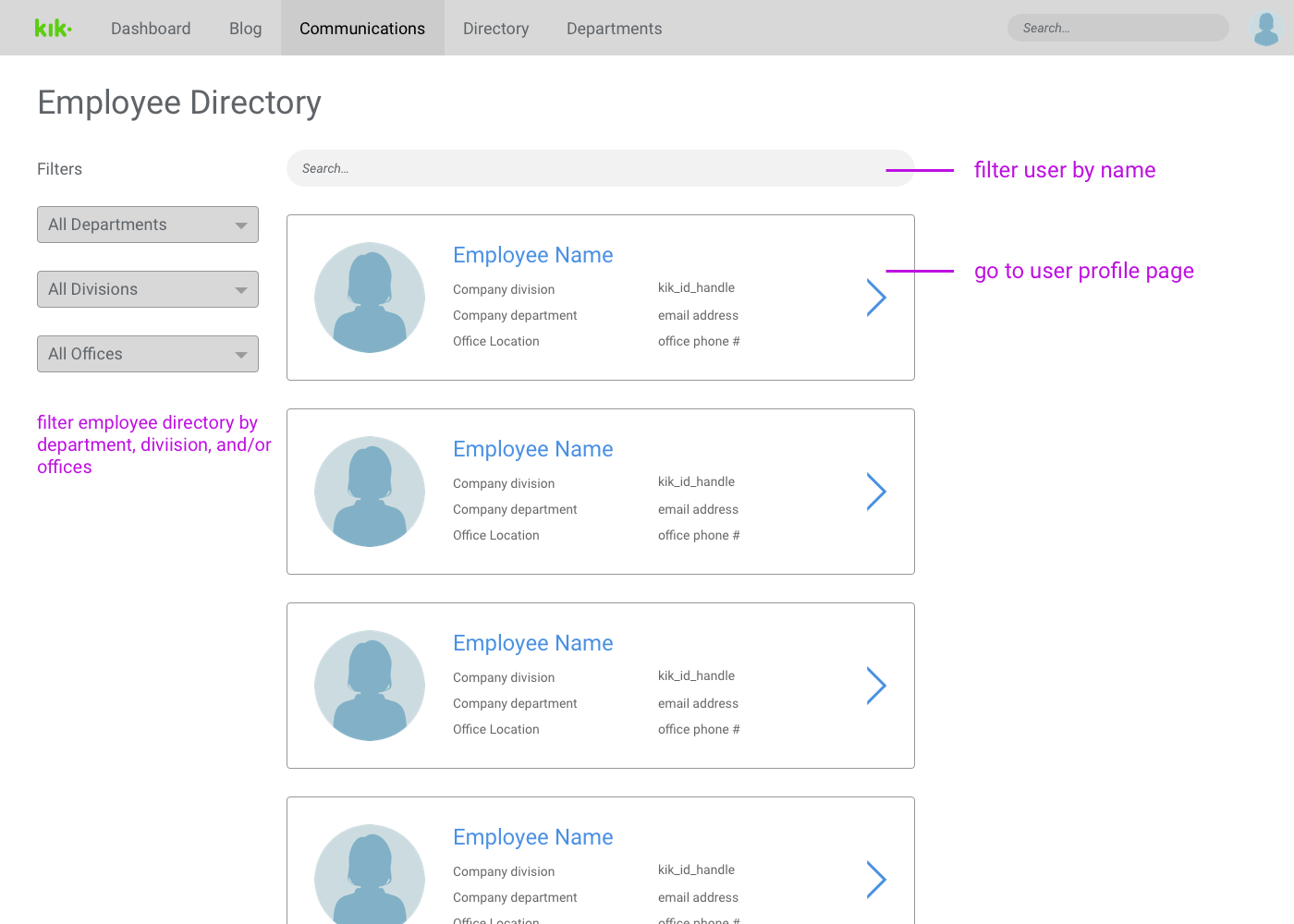This screenshot has height=924, width=1294.
Task: Click first card's kik_id_handle text
Action: [x=697, y=288]
